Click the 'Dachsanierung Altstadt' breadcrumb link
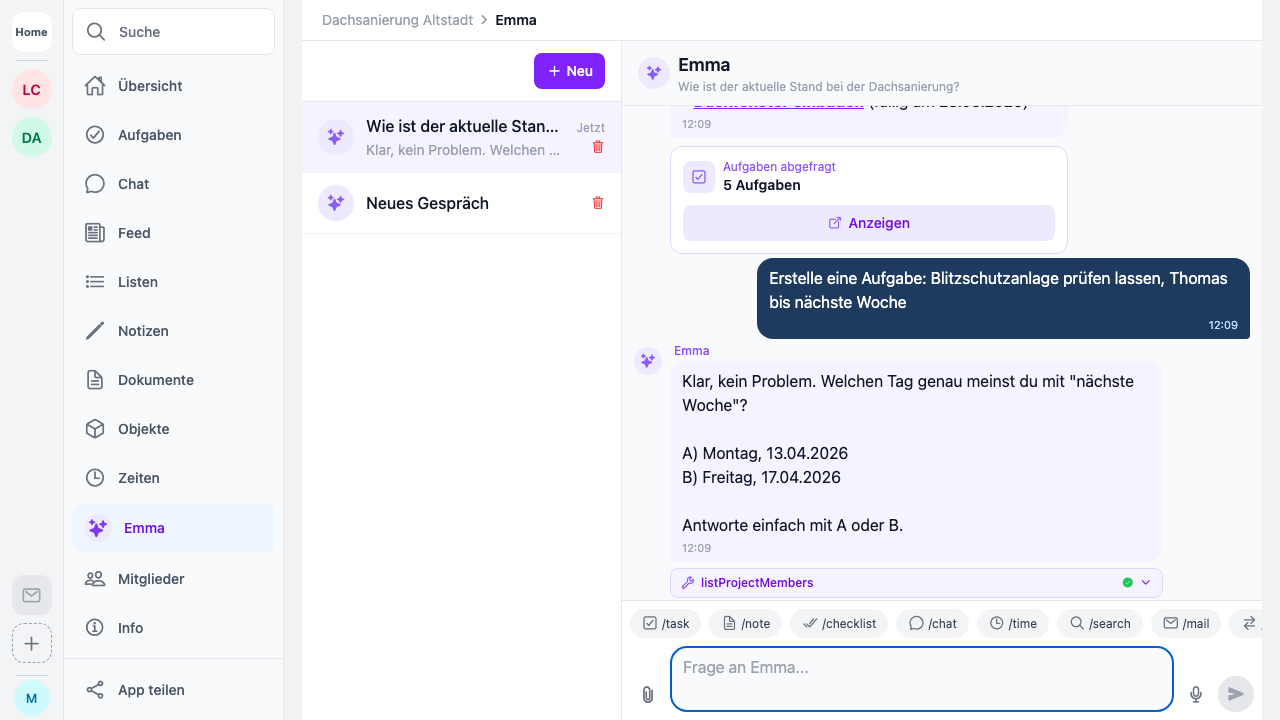 (397, 20)
